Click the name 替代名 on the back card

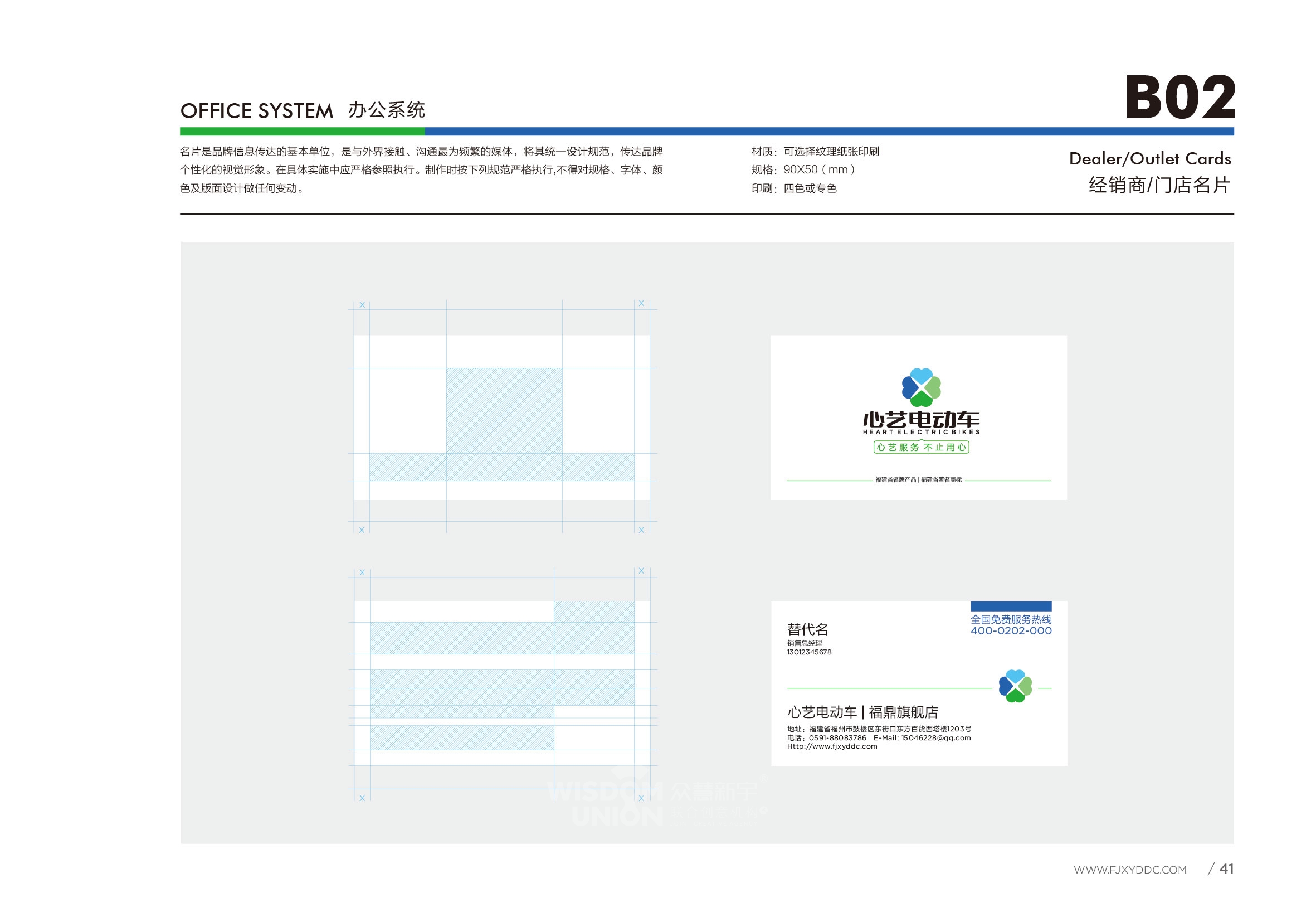tap(808, 629)
